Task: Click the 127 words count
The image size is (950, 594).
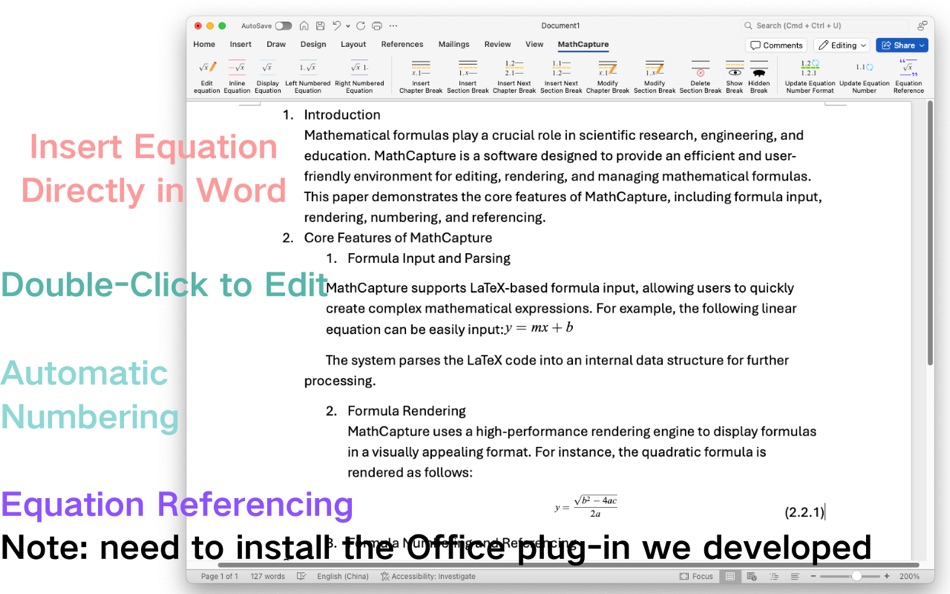Action: tap(268, 576)
